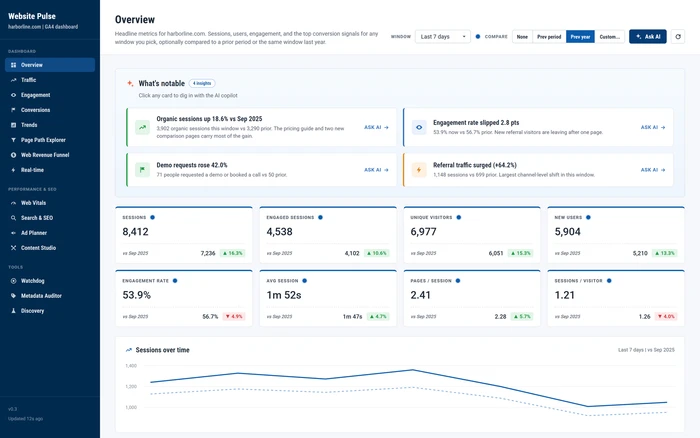Image resolution: width=700 pixels, height=438 pixels.
Task: Open the Trends page from sidebar
Action: tap(50, 125)
